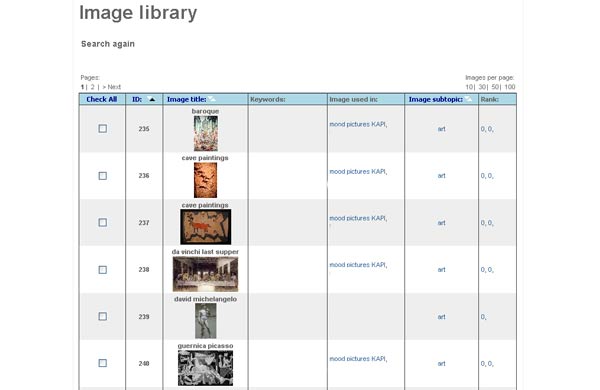Check the box for image 235
600x390 pixels.
103,129
